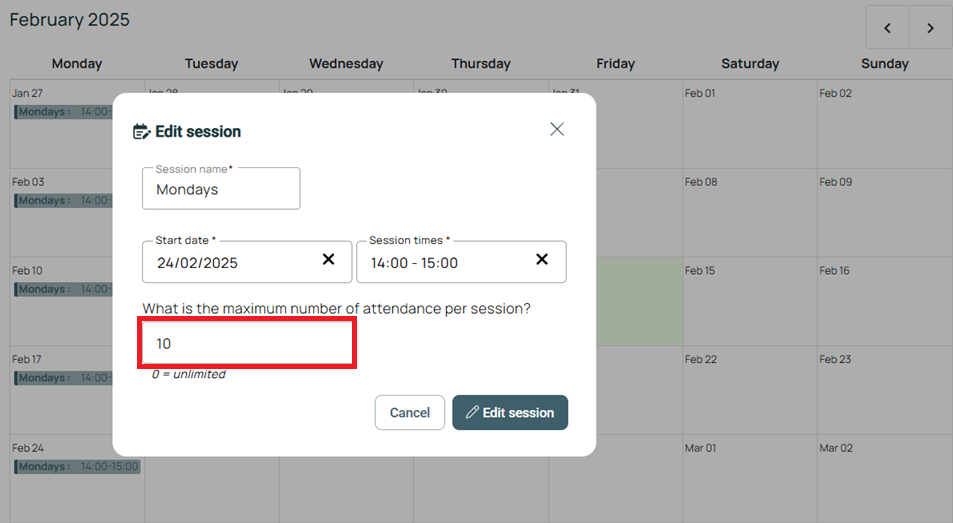Click the Mar 01 calendar cell
This screenshot has height=523, width=953.
click(x=750, y=480)
